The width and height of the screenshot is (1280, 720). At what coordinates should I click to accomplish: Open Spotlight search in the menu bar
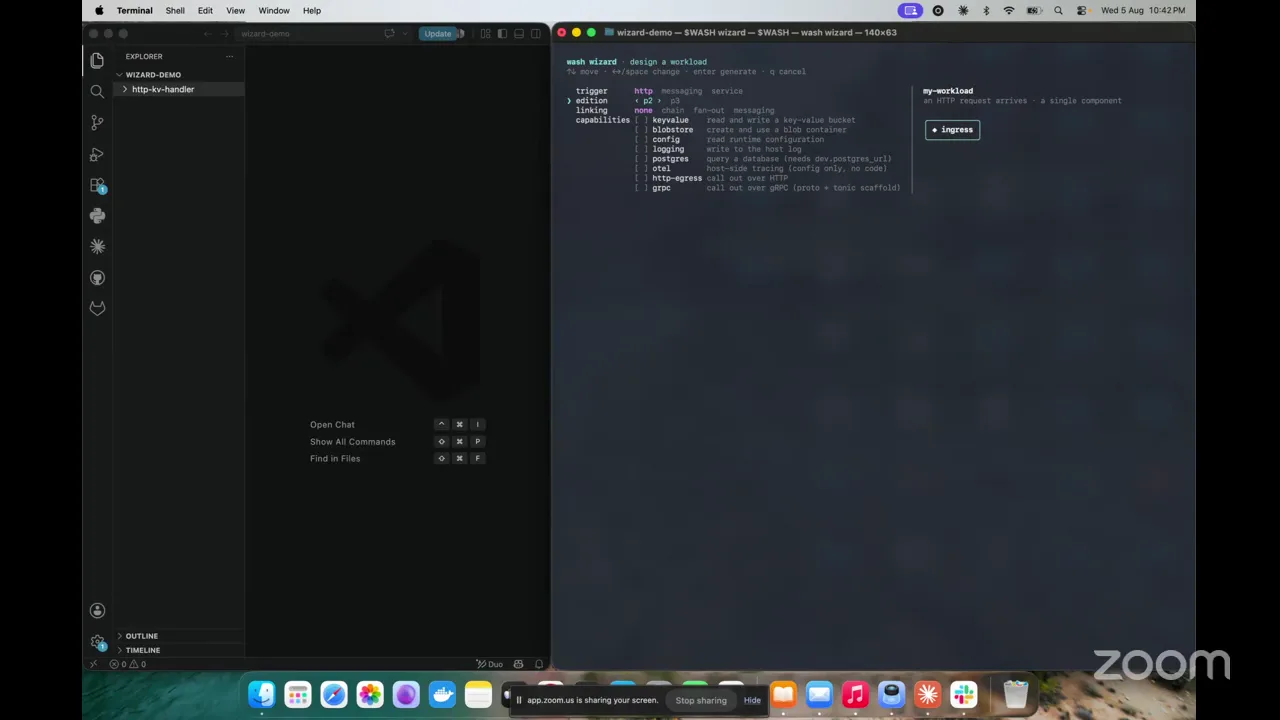(1058, 11)
